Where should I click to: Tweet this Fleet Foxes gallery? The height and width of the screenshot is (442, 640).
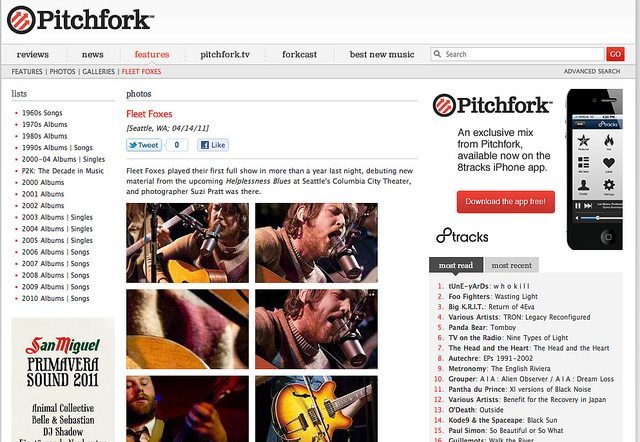click(144, 145)
